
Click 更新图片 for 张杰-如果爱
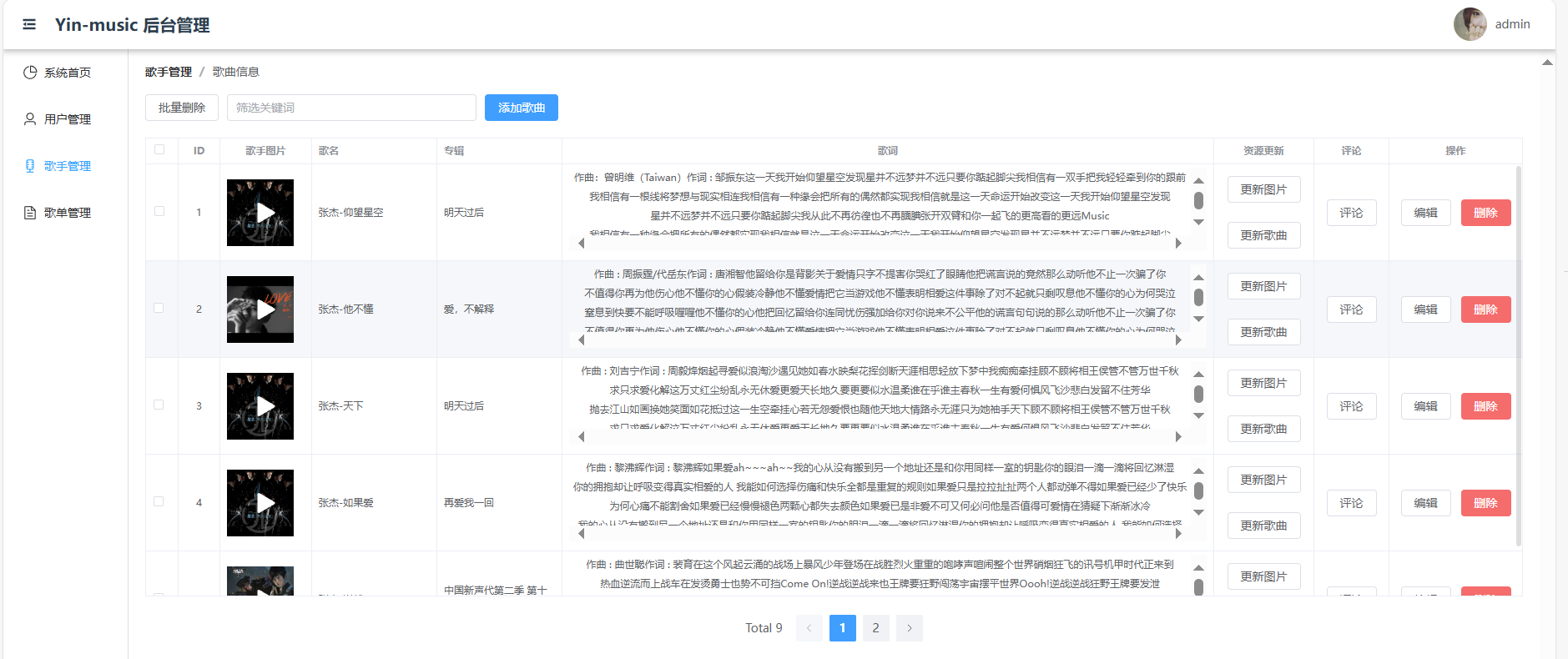pyautogui.click(x=1263, y=480)
